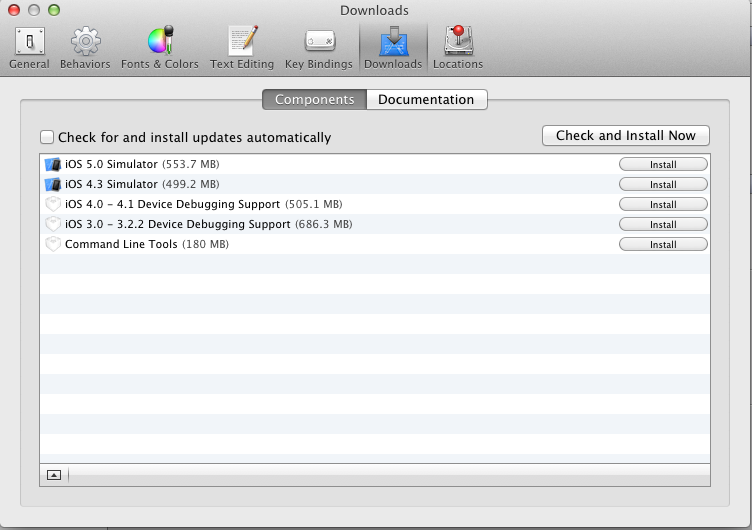
Task: Open the Locations preferences pane
Action: click(458, 48)
